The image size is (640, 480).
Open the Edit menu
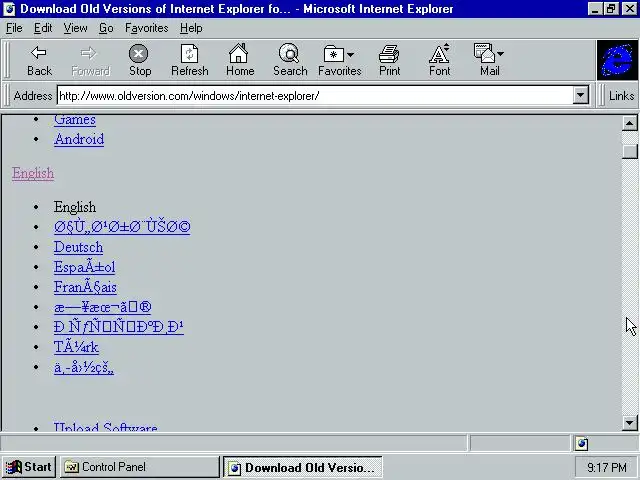[43, 28]
